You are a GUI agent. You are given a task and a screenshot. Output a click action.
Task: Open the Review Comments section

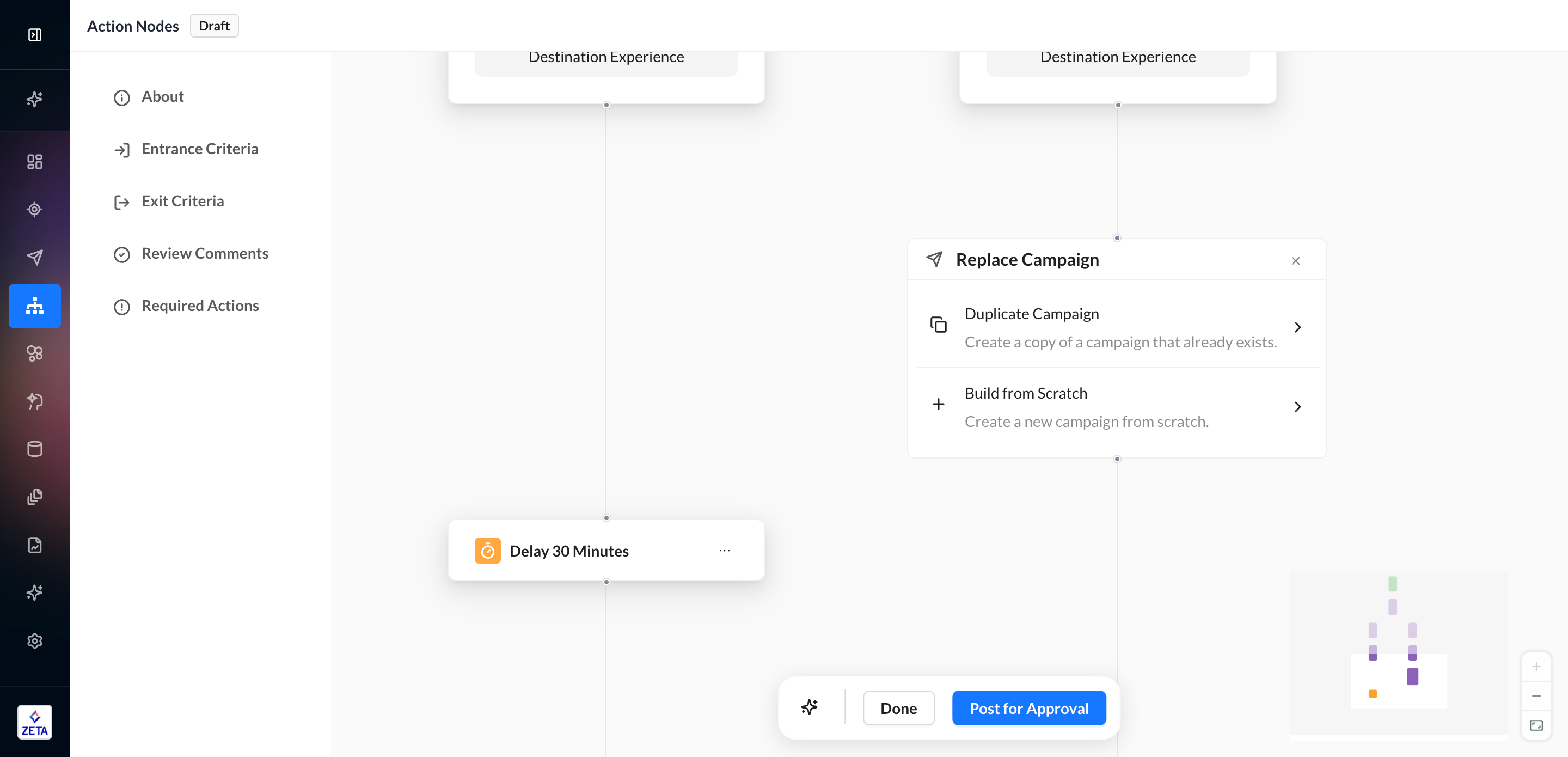tap(204, 253)
